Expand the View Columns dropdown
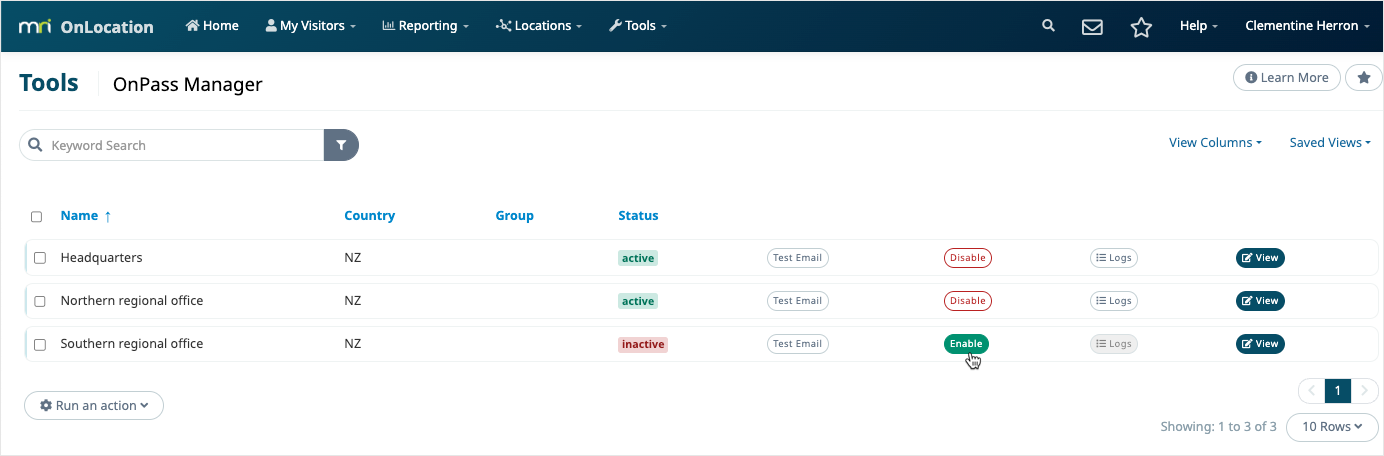Viewport: 1384px width, 456px height. [x=1215, y=143]
